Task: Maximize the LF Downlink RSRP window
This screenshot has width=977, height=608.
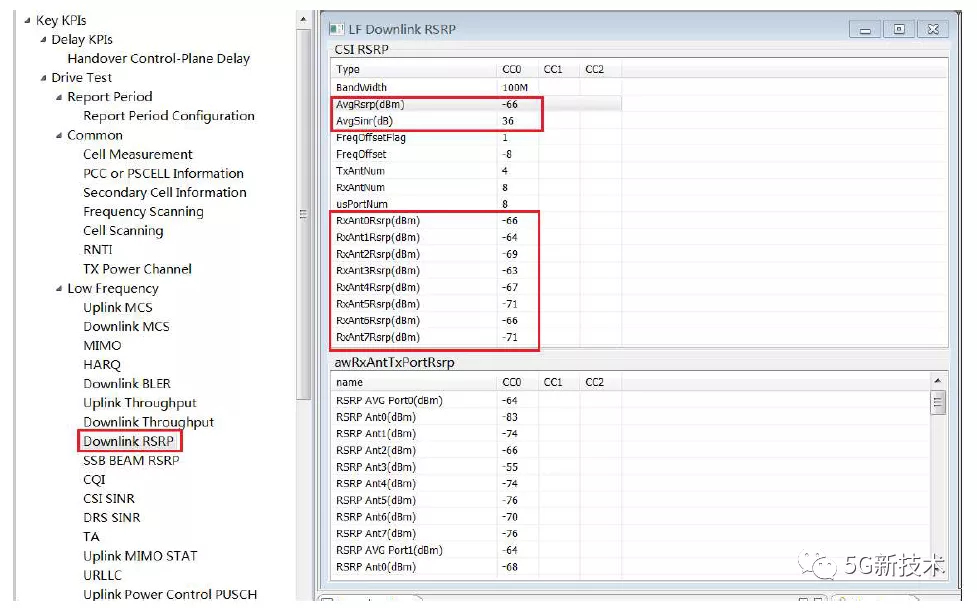Action: [x=899, y=29]
